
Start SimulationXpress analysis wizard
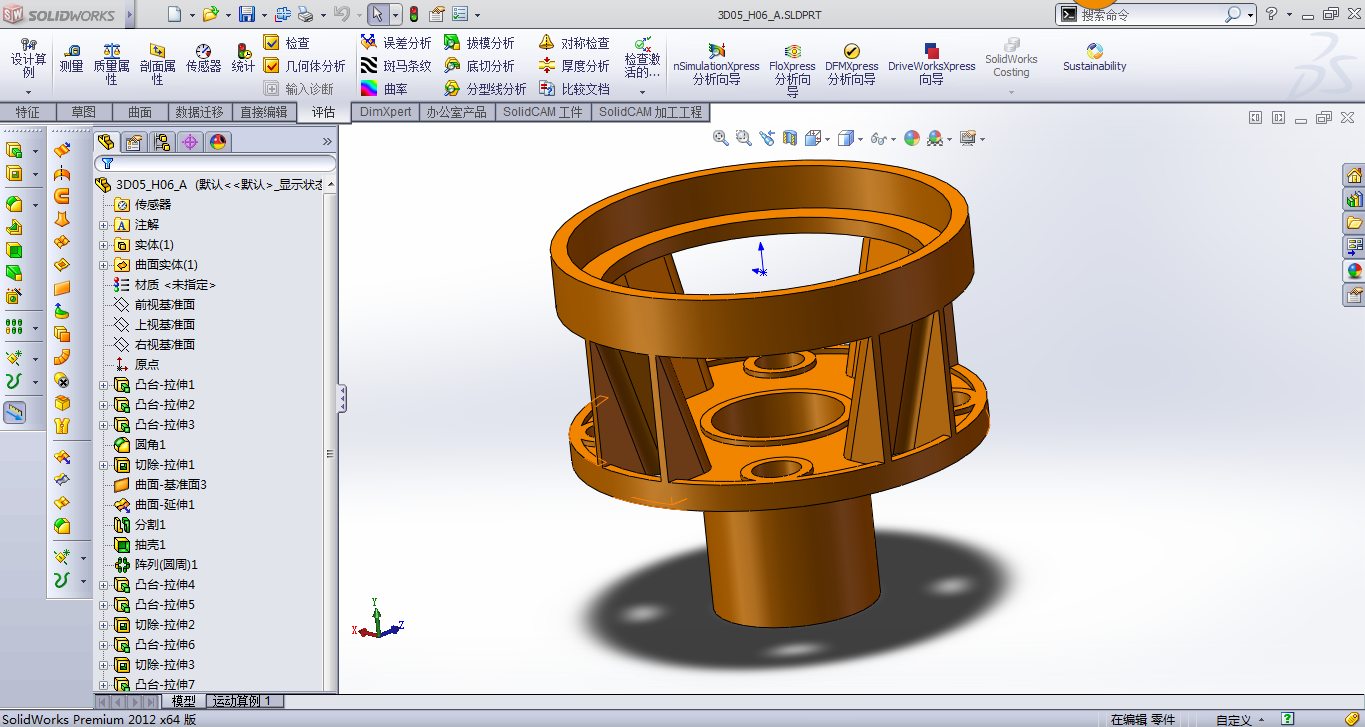coord(716,64)
